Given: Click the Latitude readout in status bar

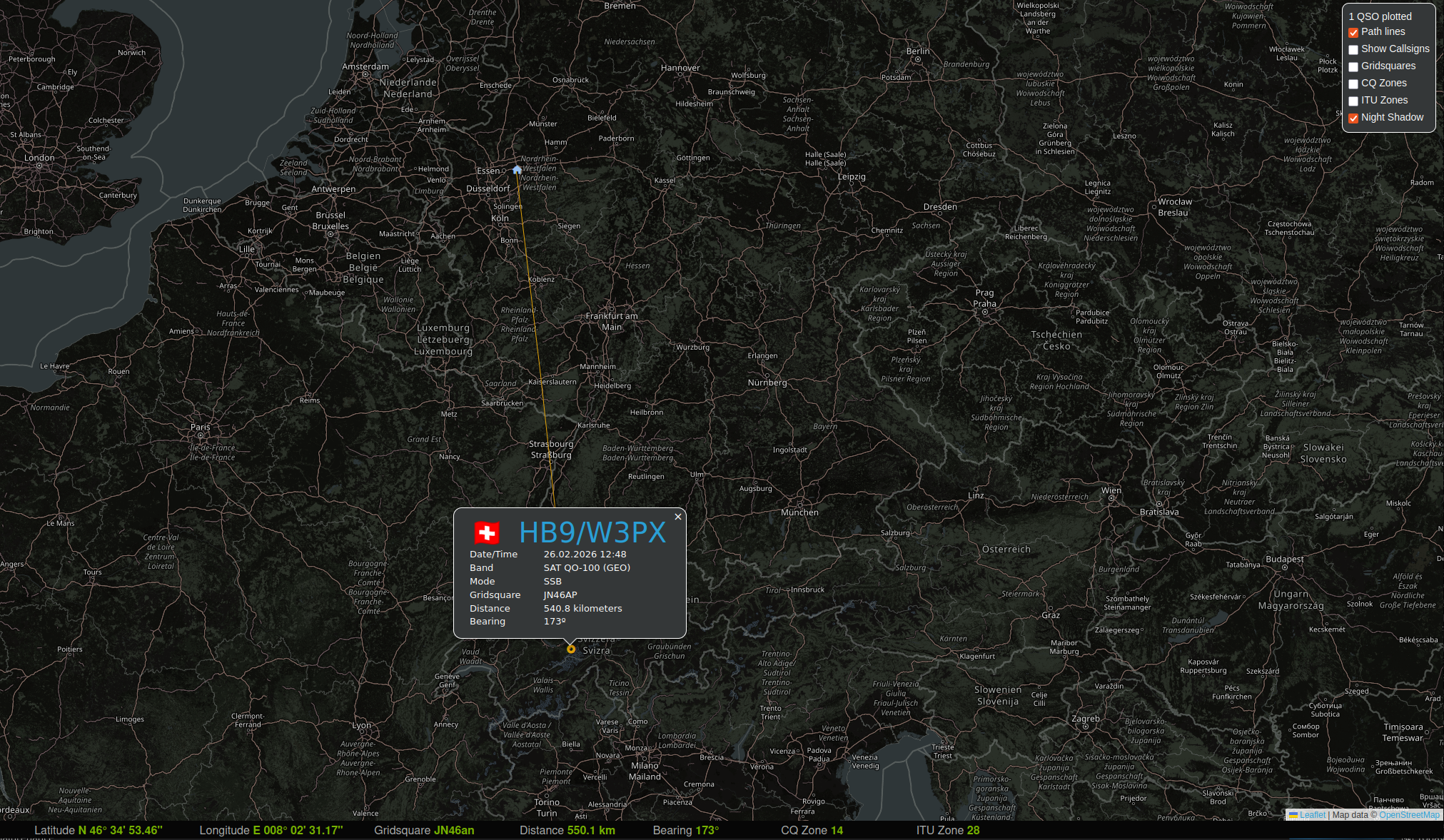Looking at the screenshot, I should 99,830.
